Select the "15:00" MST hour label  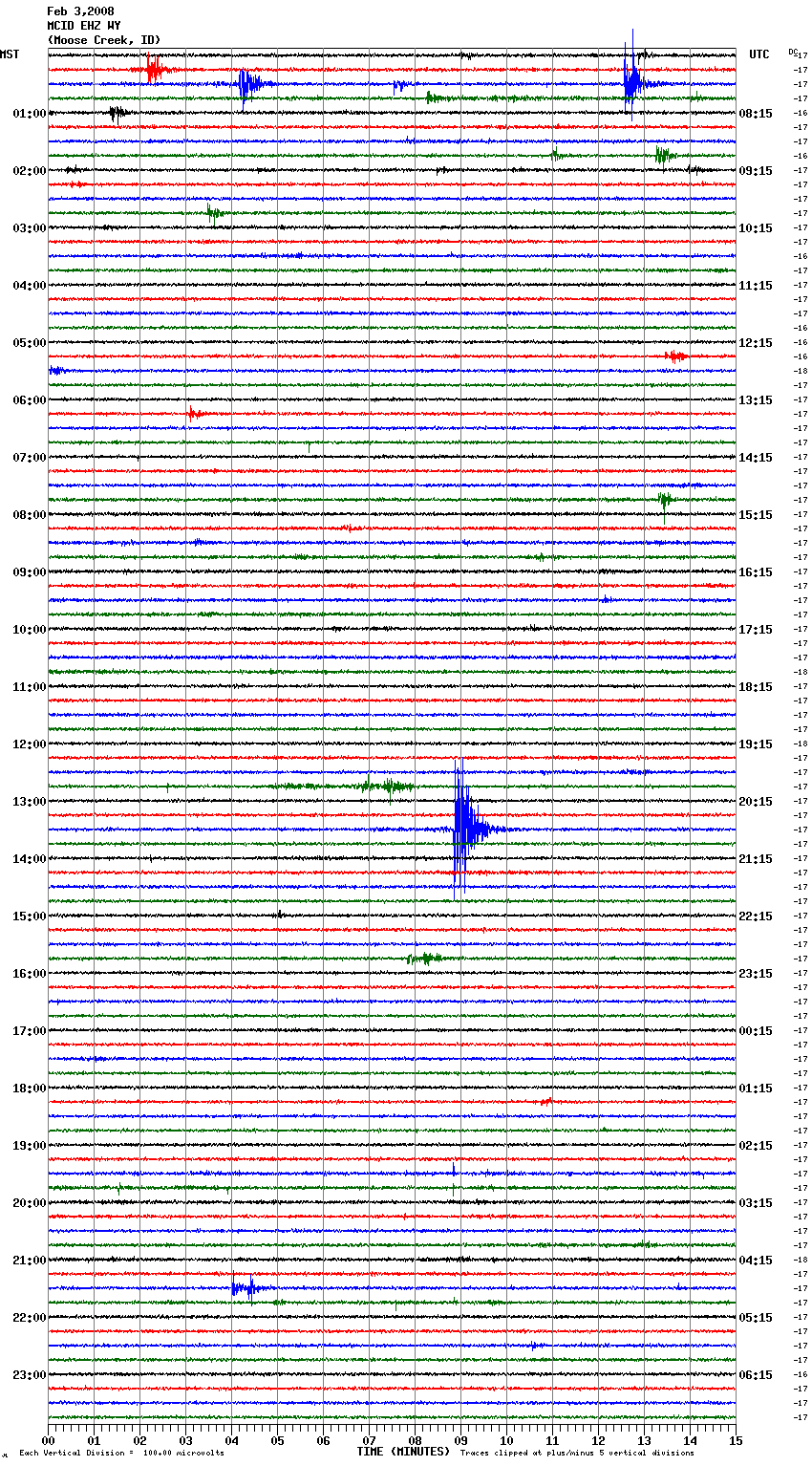(x=30, y=916)
